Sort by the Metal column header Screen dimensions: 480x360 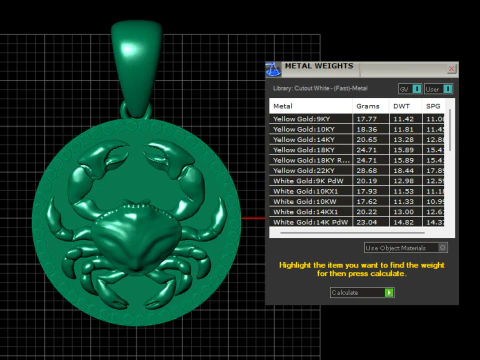[311, 106]
